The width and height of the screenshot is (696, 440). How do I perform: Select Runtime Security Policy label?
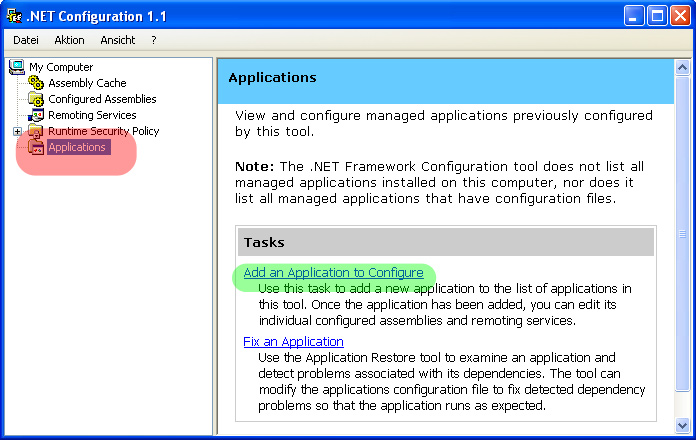(103, 131)
